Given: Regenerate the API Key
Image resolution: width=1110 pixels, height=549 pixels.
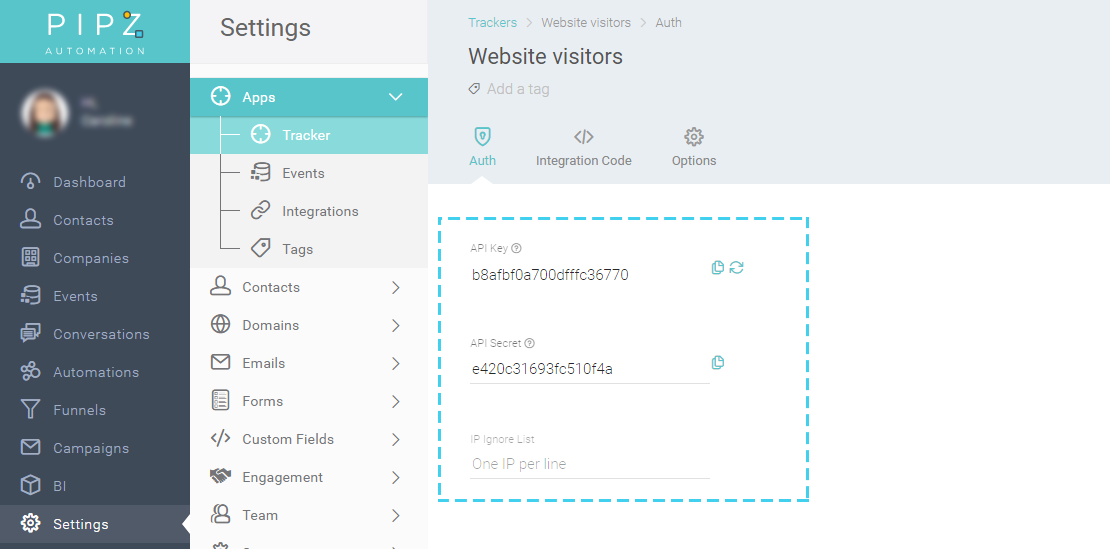Looking at the screenshot, I should coord(736,267).
